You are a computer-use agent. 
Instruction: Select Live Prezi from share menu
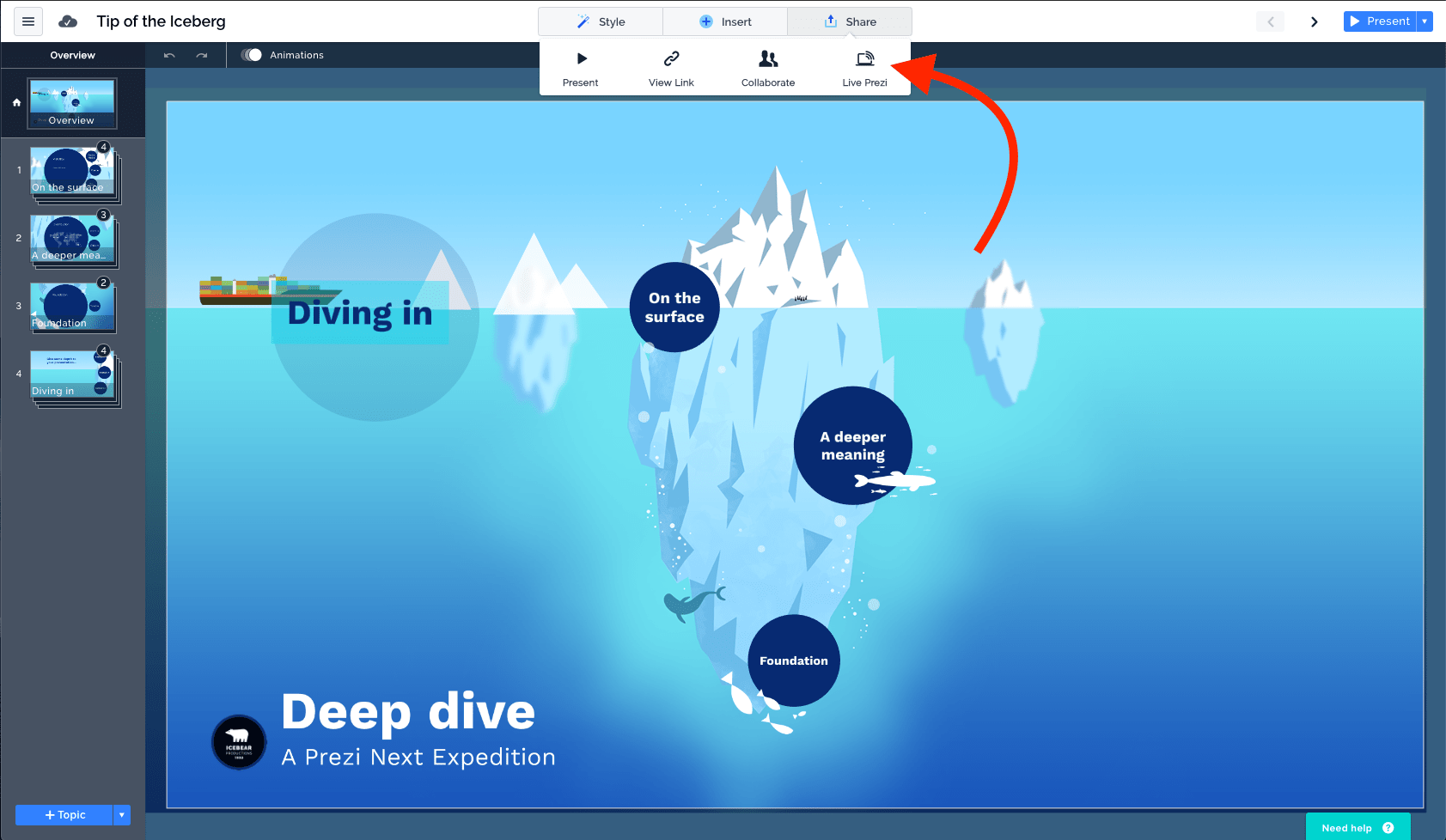click(864, 69)
